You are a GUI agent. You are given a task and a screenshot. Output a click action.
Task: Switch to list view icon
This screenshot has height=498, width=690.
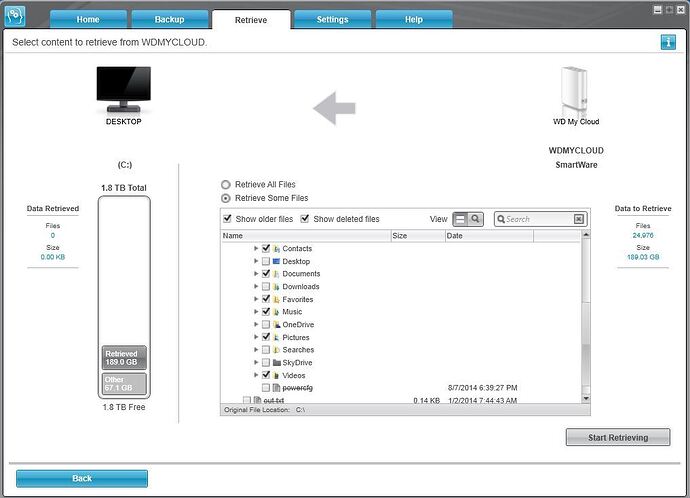pyautogui.click(x=460, y=219)
